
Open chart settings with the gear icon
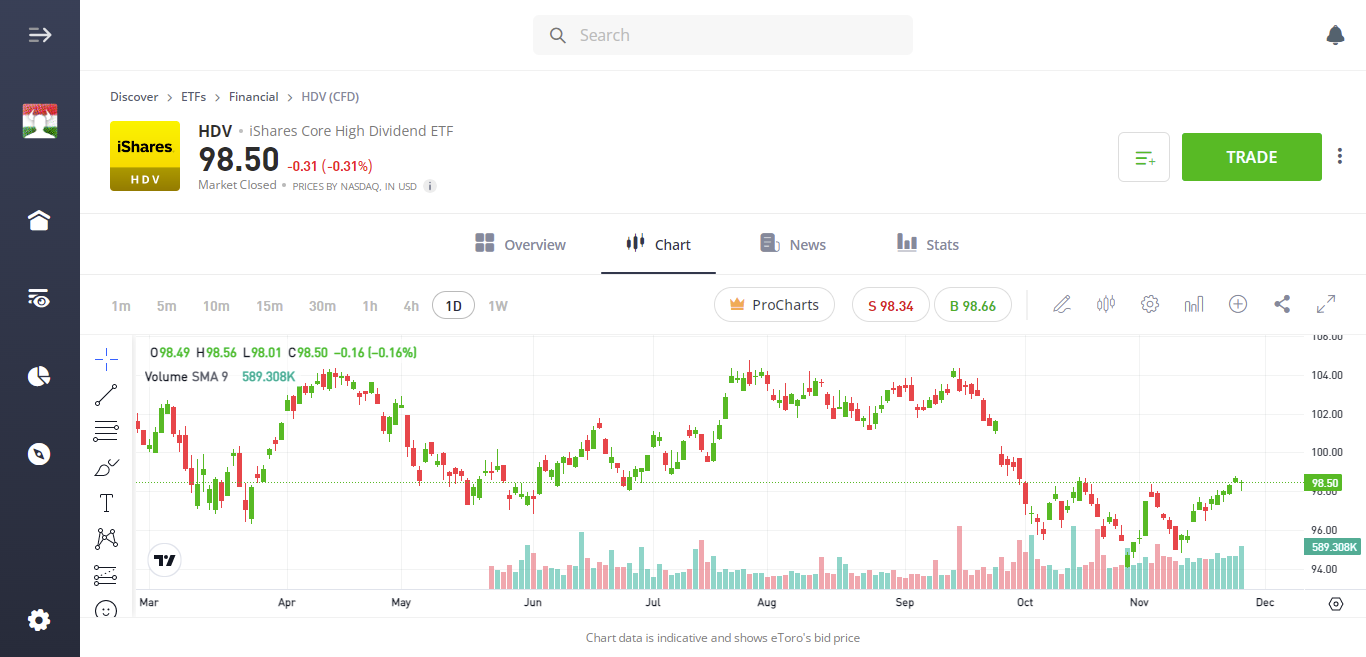1150,304
